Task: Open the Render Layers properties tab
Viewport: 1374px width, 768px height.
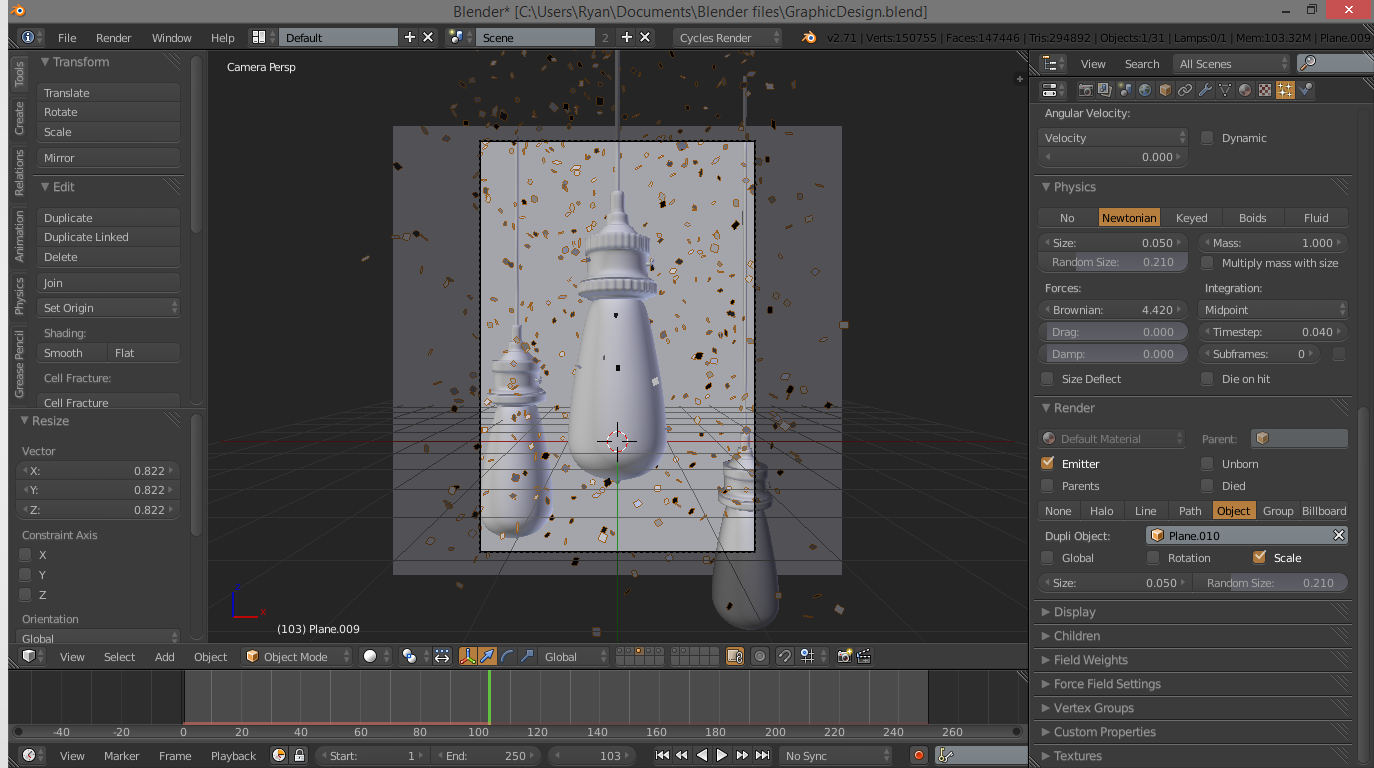Action: (x=1105, y=90)
